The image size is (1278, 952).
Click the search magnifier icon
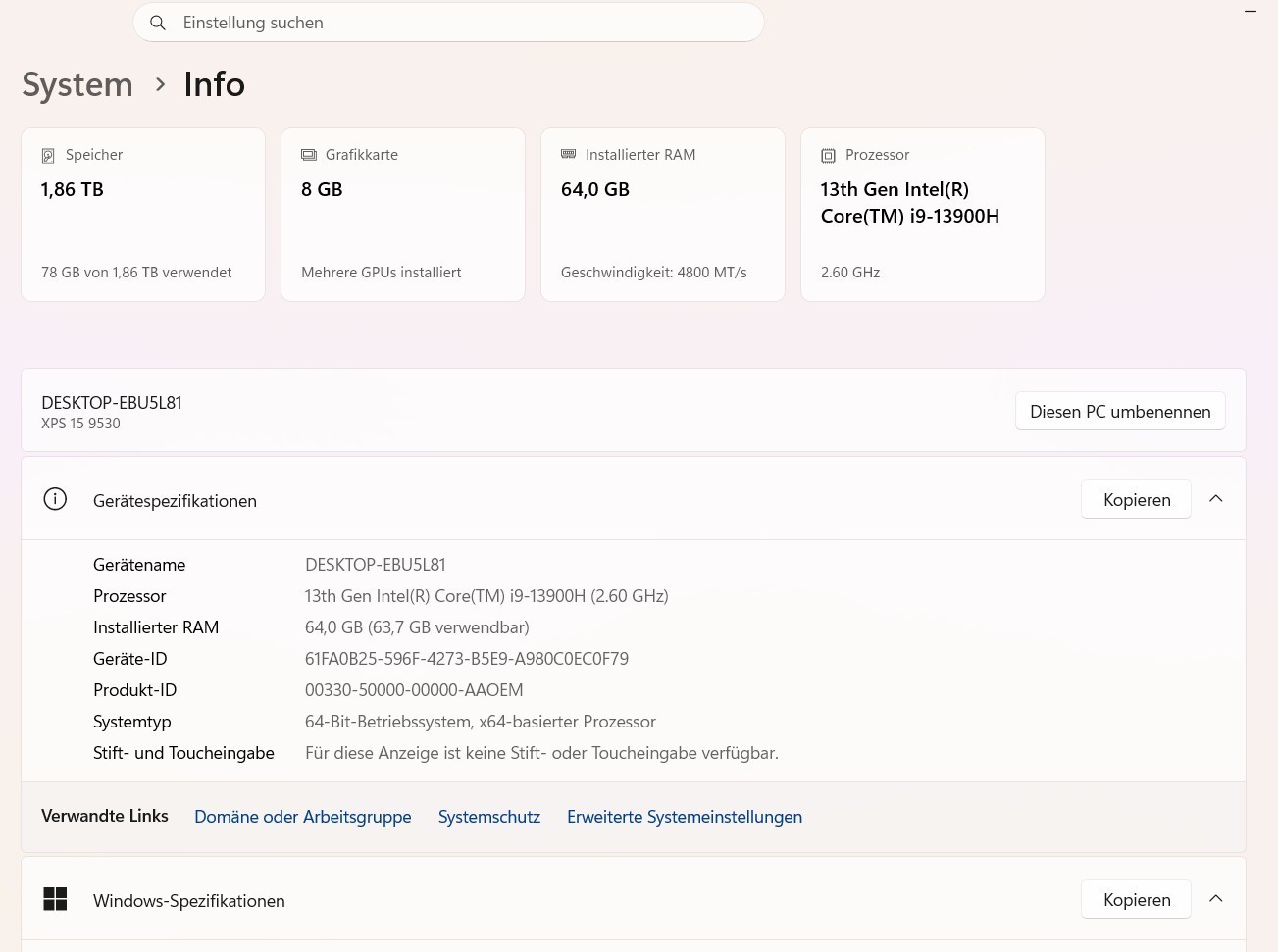[x=158, y=23]
